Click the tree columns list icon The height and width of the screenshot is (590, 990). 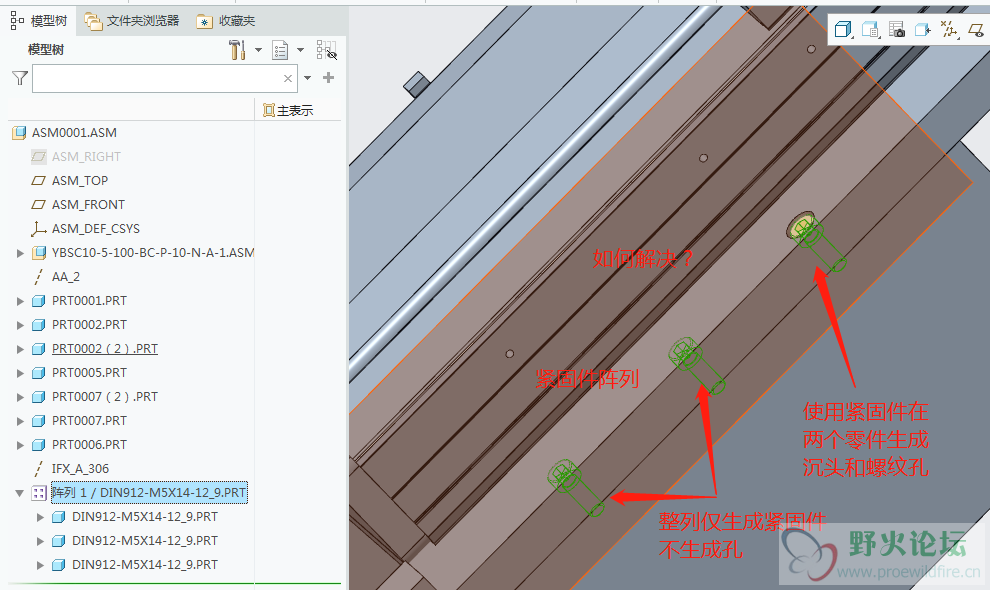[x=280, y=50]
